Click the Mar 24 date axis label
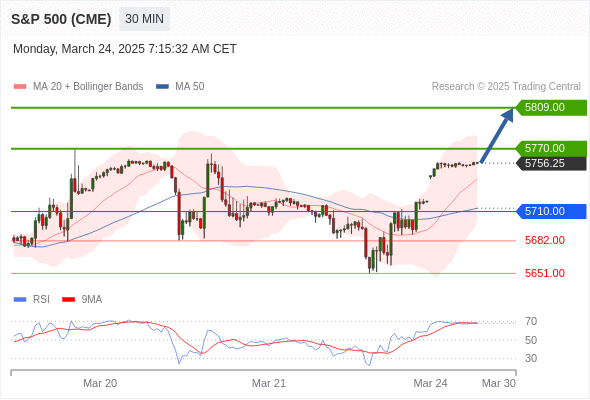 (x=430, y=383)
